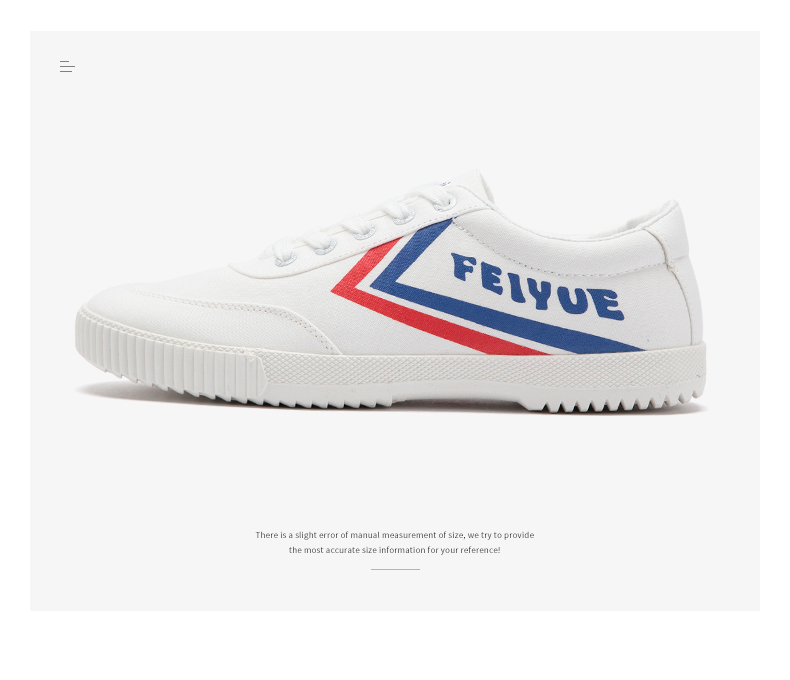Click the final E in FEIYUE logo

tap(610, 305)
